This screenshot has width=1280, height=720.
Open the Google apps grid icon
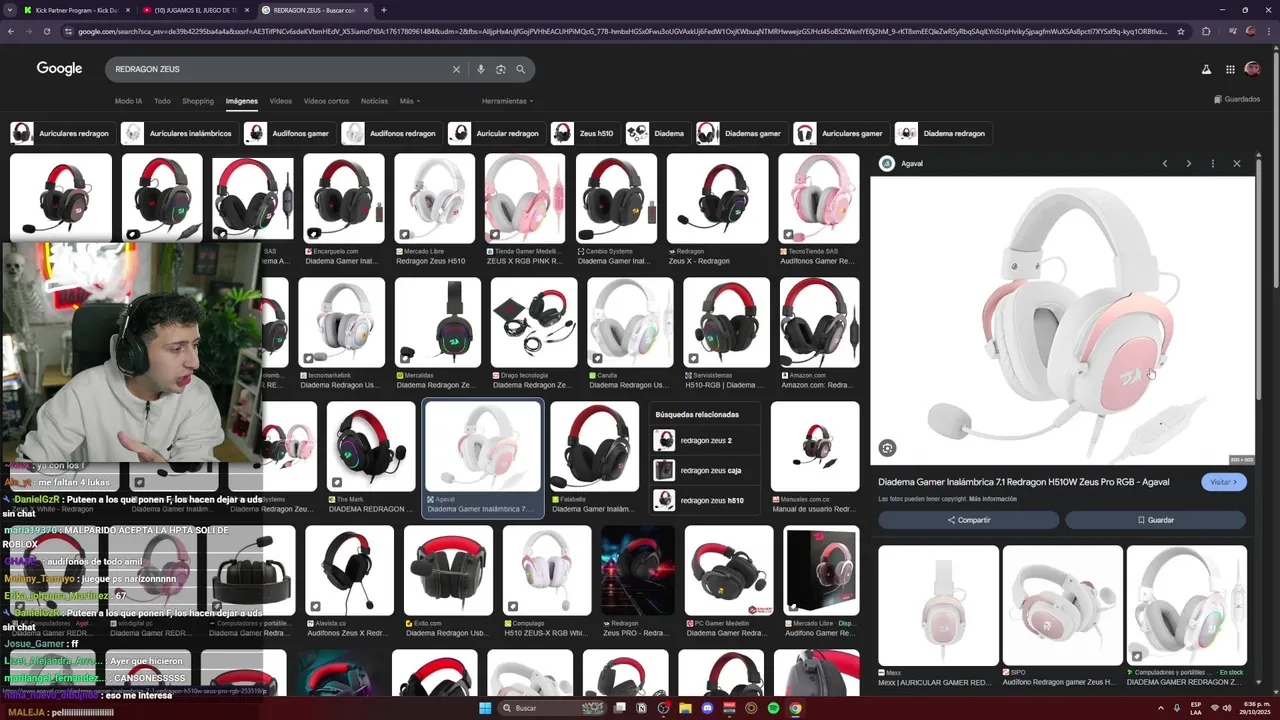(x=1229, y=69)
